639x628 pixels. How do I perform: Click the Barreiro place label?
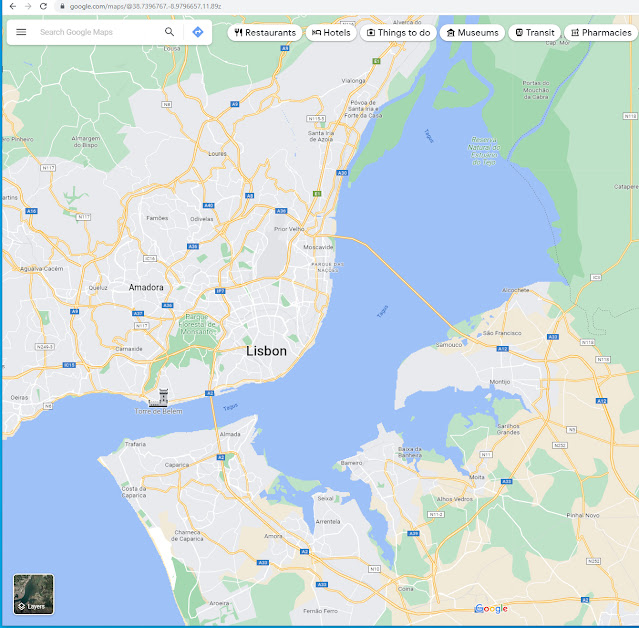coord(351,463)
